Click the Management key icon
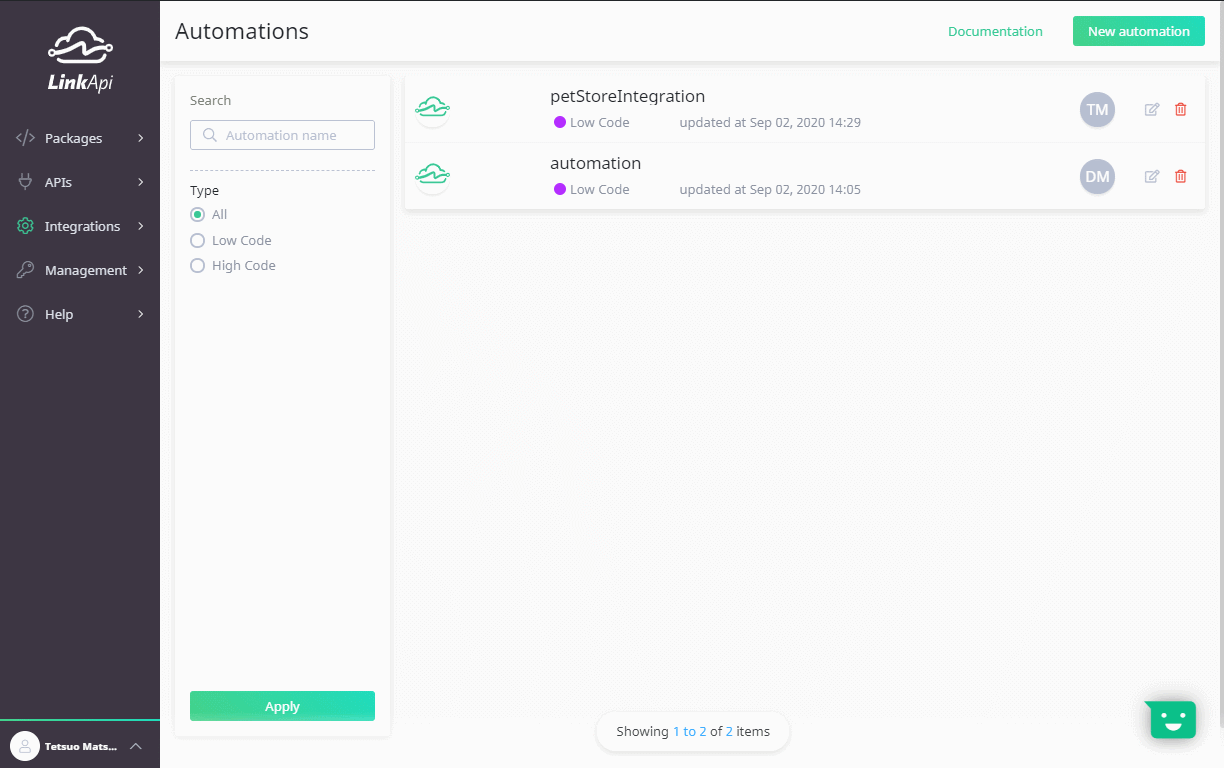 tap(26, 270)
